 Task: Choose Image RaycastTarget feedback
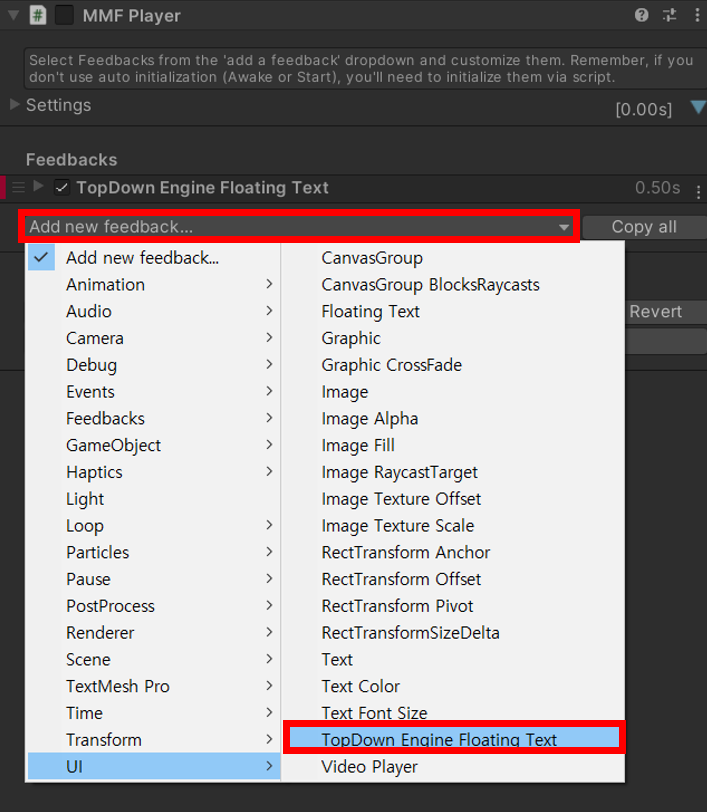(453, 472)
